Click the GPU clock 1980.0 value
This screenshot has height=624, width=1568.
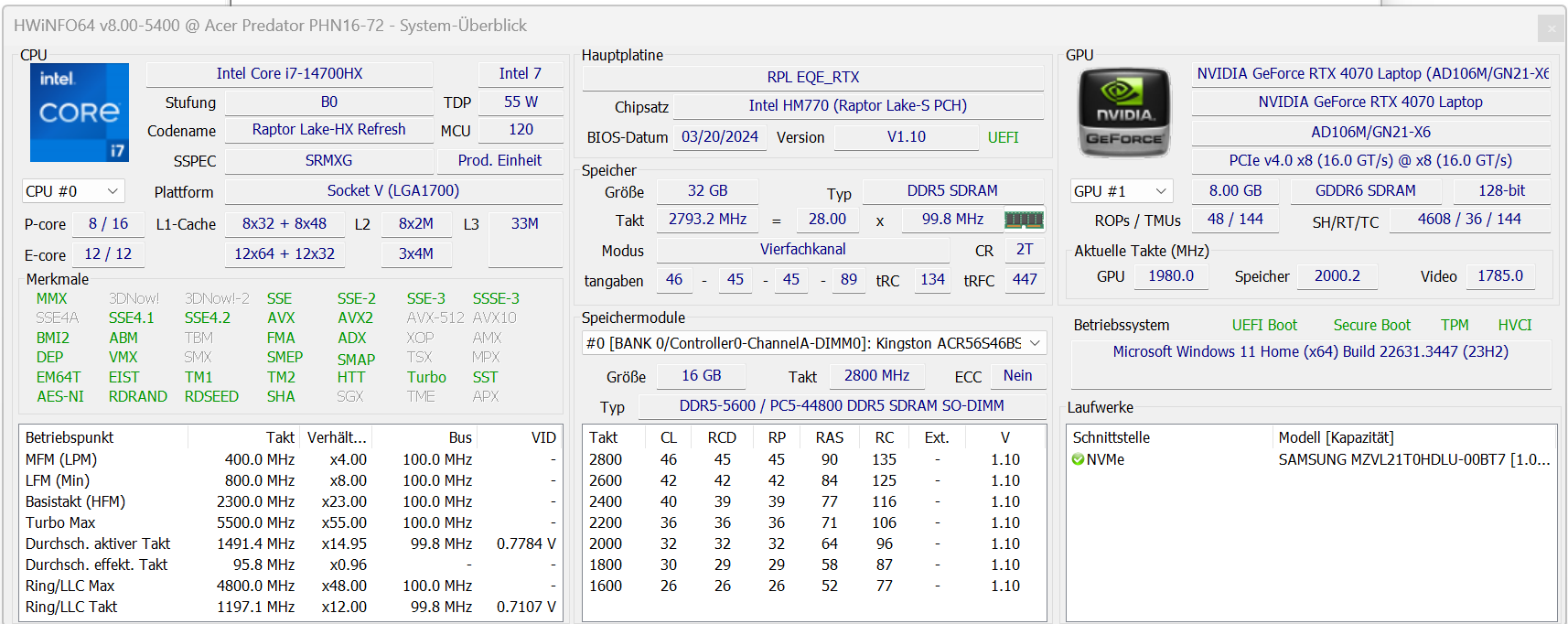1171,275
